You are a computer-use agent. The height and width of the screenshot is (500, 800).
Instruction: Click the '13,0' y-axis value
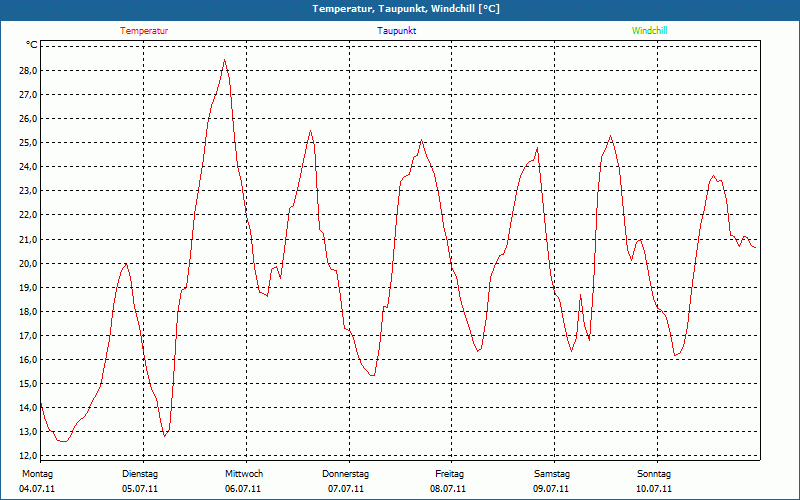(x=29, y=432)
